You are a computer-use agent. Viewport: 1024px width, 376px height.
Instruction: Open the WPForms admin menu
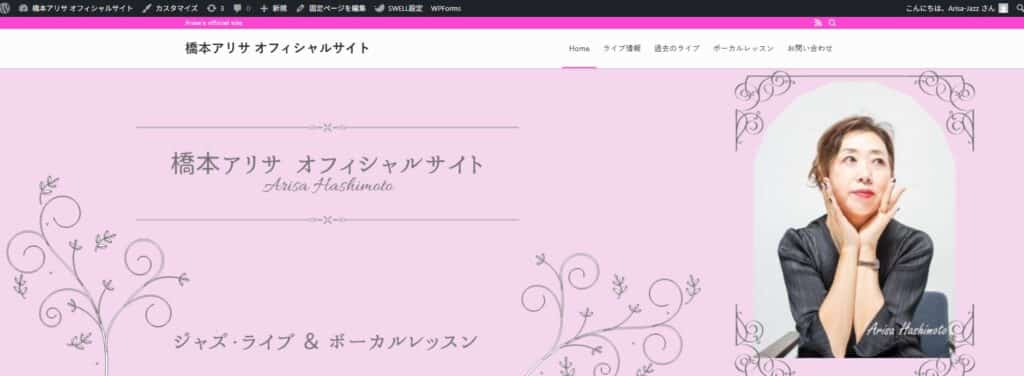coord(445,8)
